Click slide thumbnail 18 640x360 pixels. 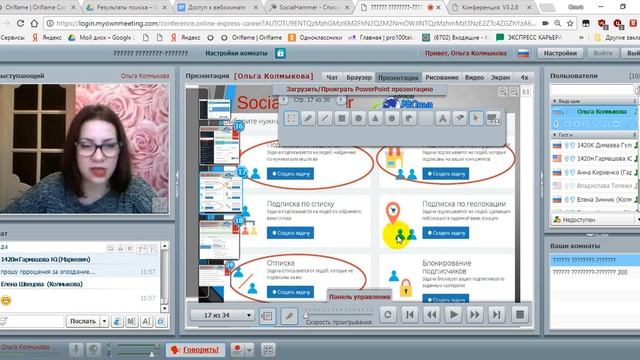(219, 239)
